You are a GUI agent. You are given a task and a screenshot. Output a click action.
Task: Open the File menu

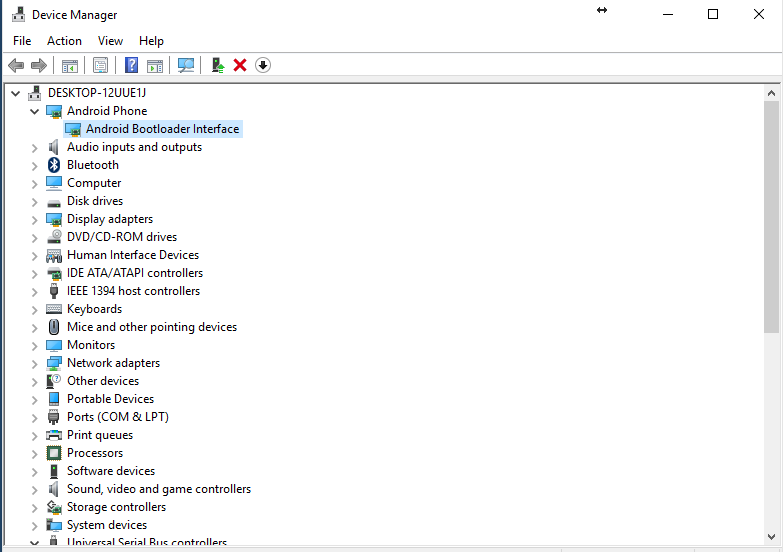pos(22,41)
